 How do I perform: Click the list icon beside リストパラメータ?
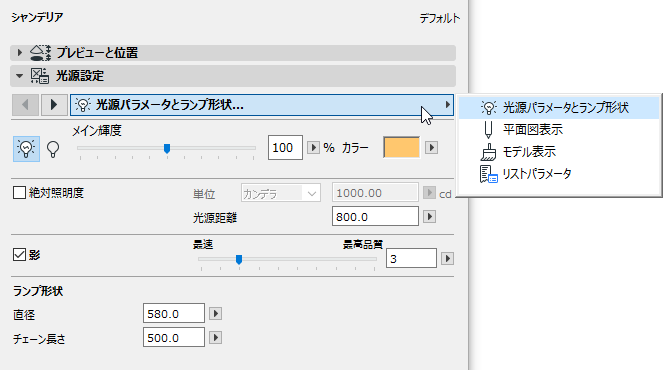click(x=488, y=174)
